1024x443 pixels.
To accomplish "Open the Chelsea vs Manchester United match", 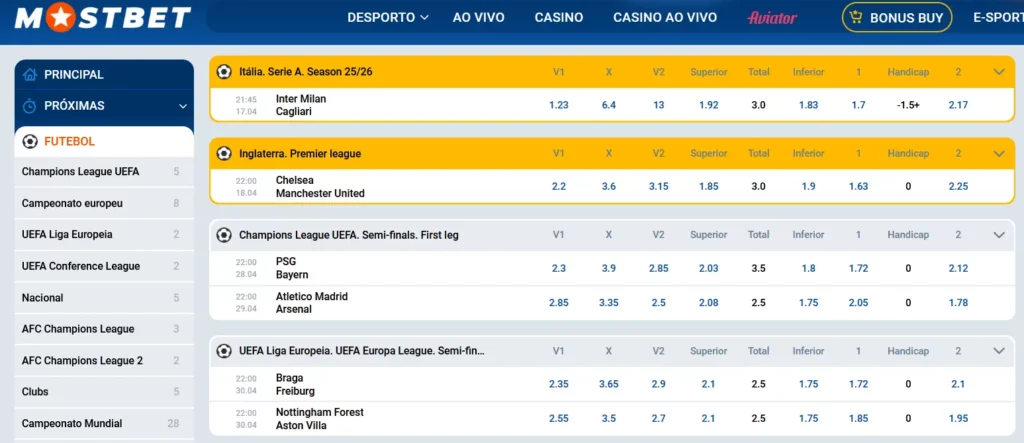I will tap(320, 187).
